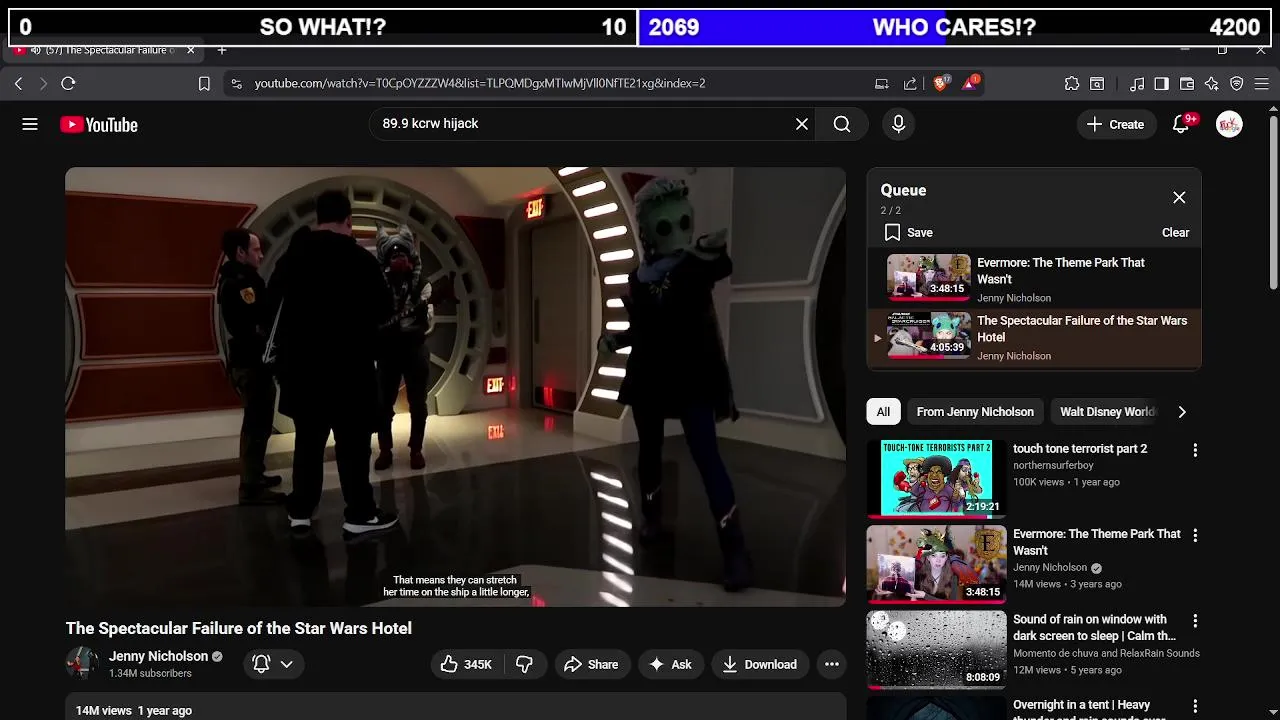
Task: Clear the search box text with X
Action: tap(801, 124)
